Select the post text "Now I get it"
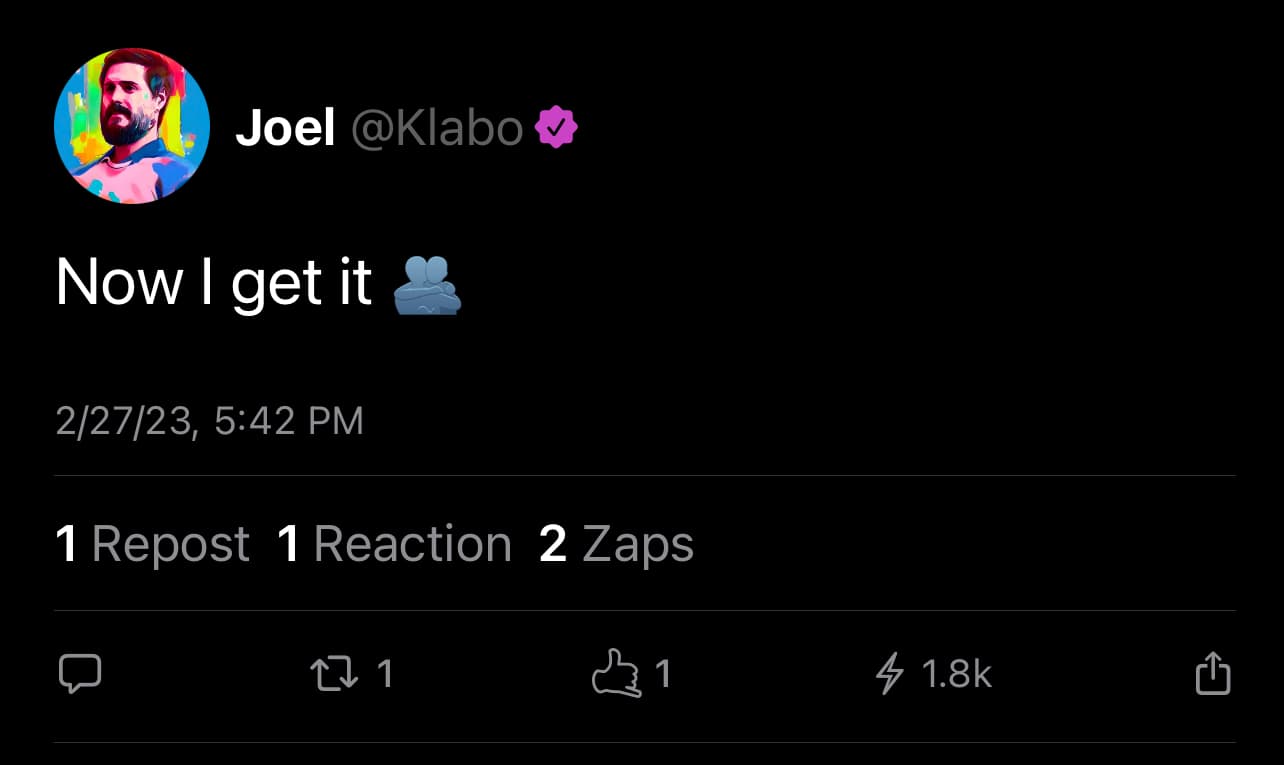 click(214, 283)
